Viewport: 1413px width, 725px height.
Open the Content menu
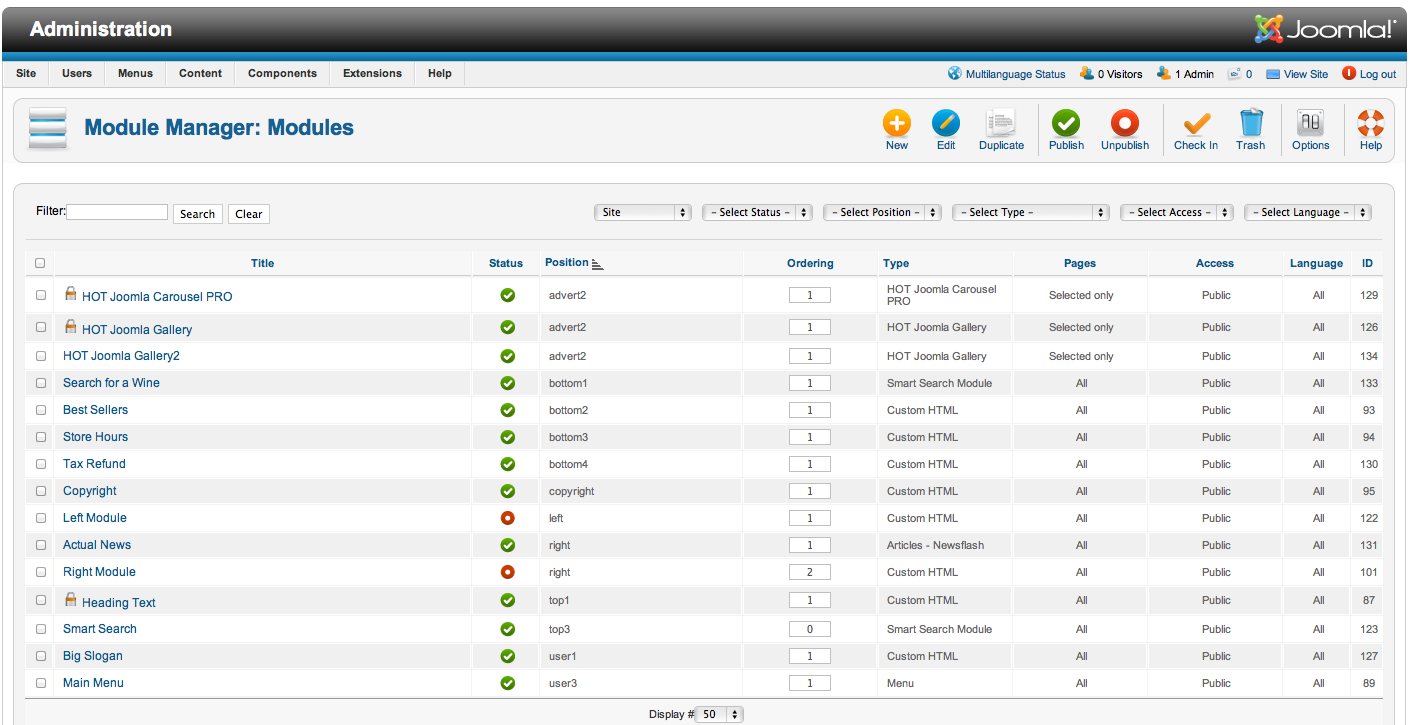coord(200,73)
